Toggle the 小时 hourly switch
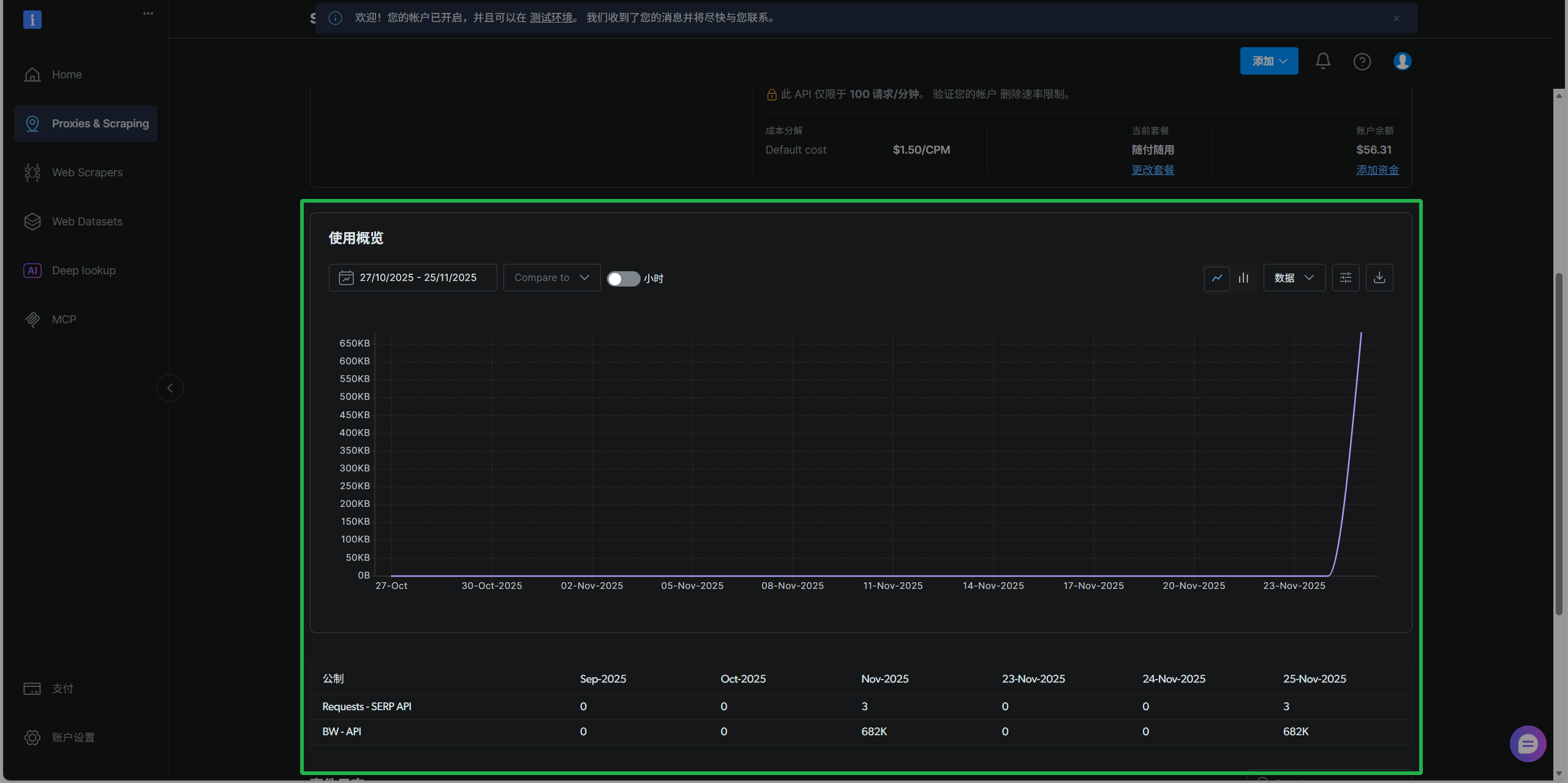 point(623,279)
